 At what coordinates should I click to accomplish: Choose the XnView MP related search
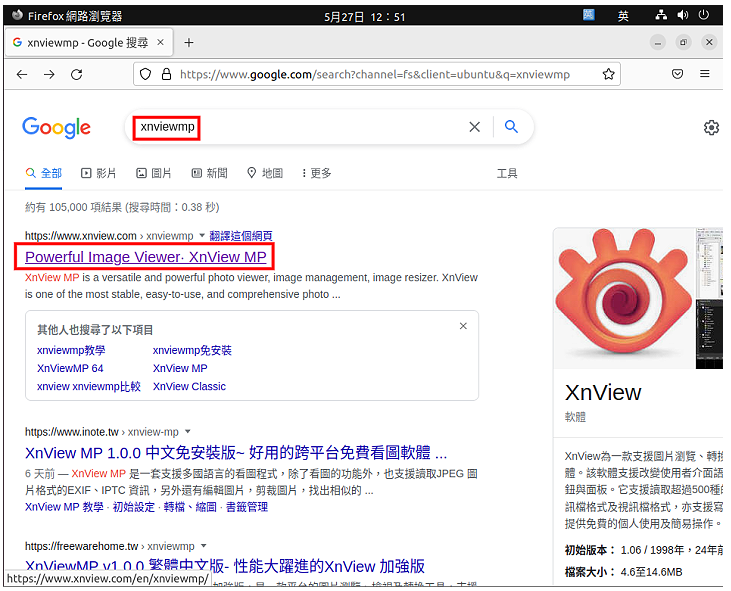pos(180,368)
